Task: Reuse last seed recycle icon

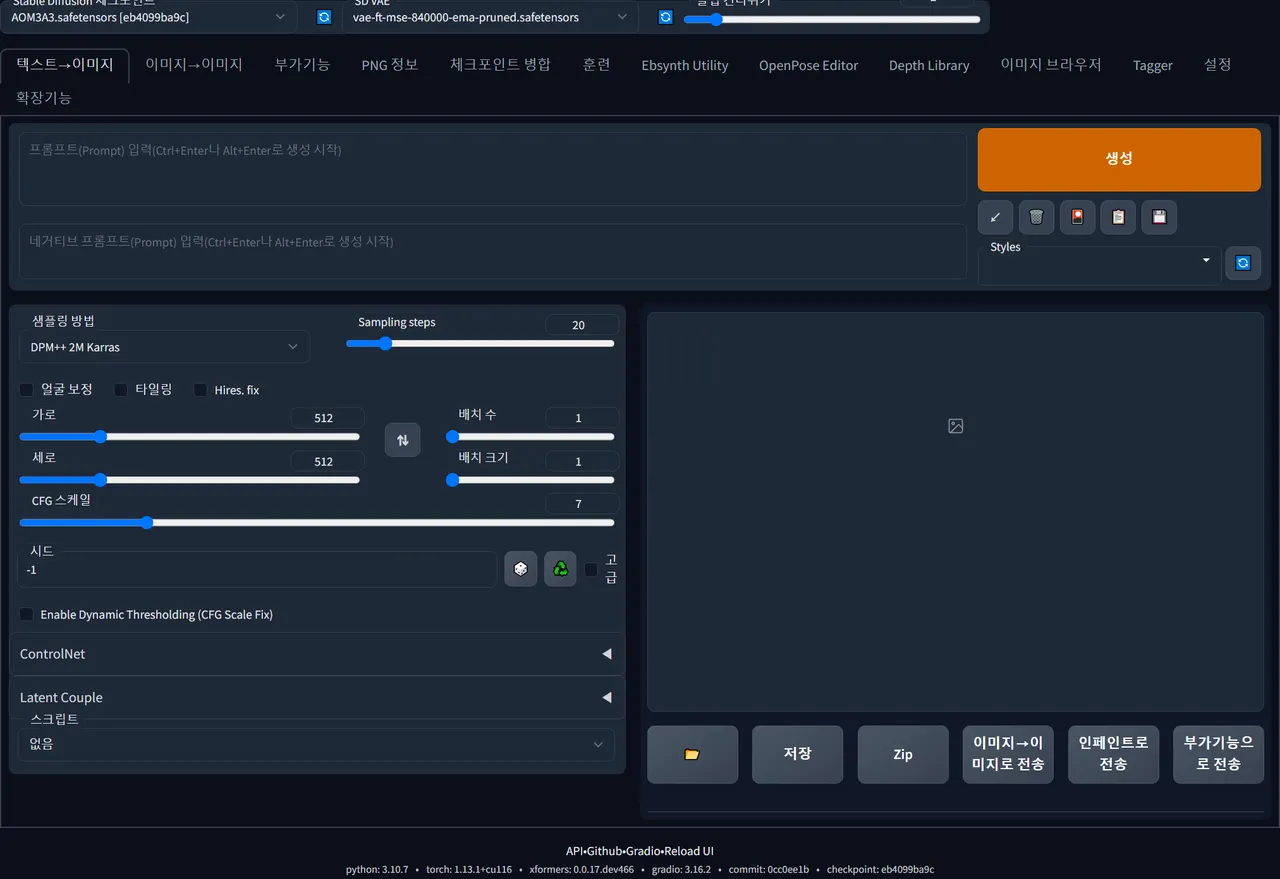Action: coord(560,569)
